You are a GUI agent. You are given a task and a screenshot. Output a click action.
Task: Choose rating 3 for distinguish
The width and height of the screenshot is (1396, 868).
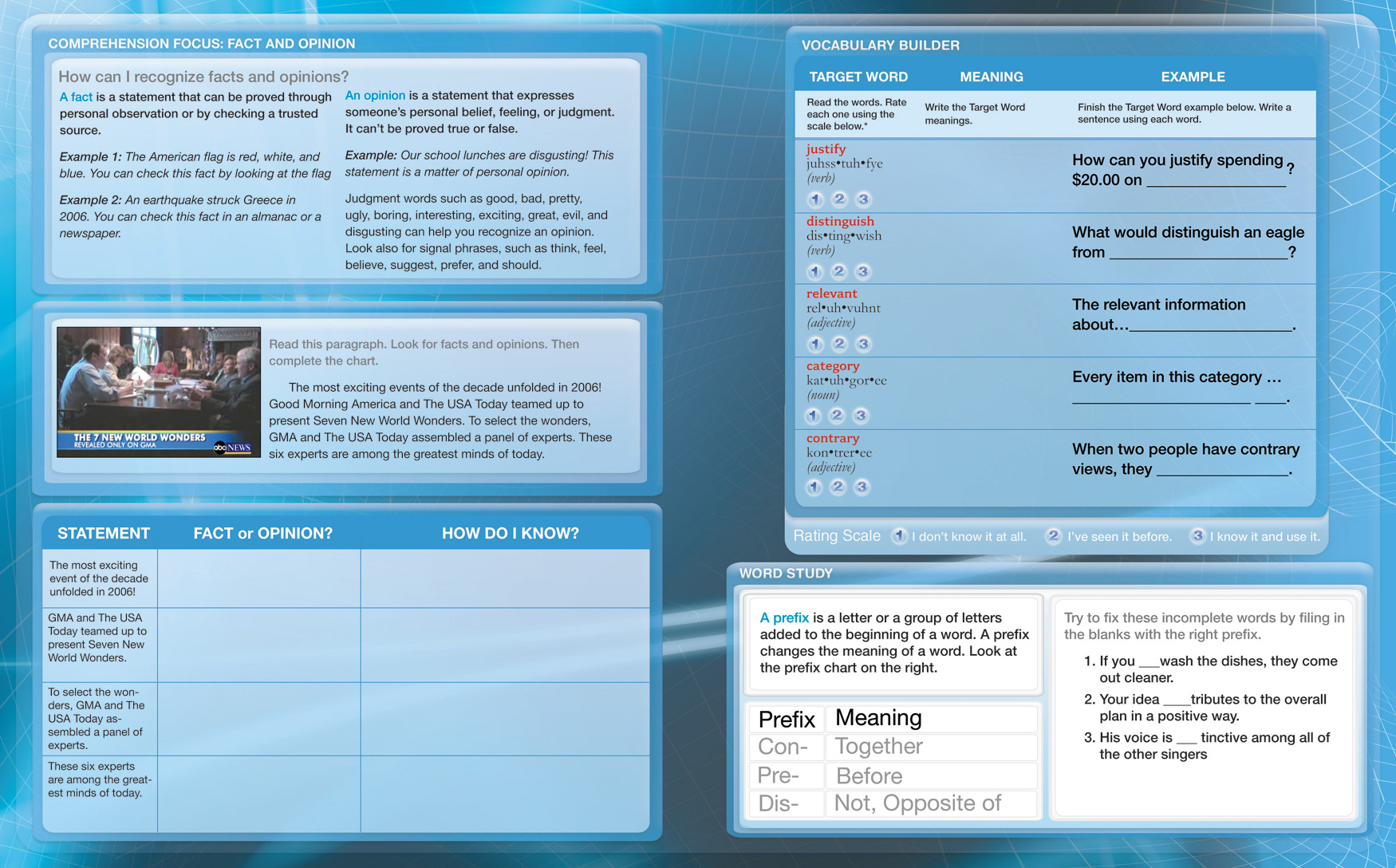coord(863,272)
